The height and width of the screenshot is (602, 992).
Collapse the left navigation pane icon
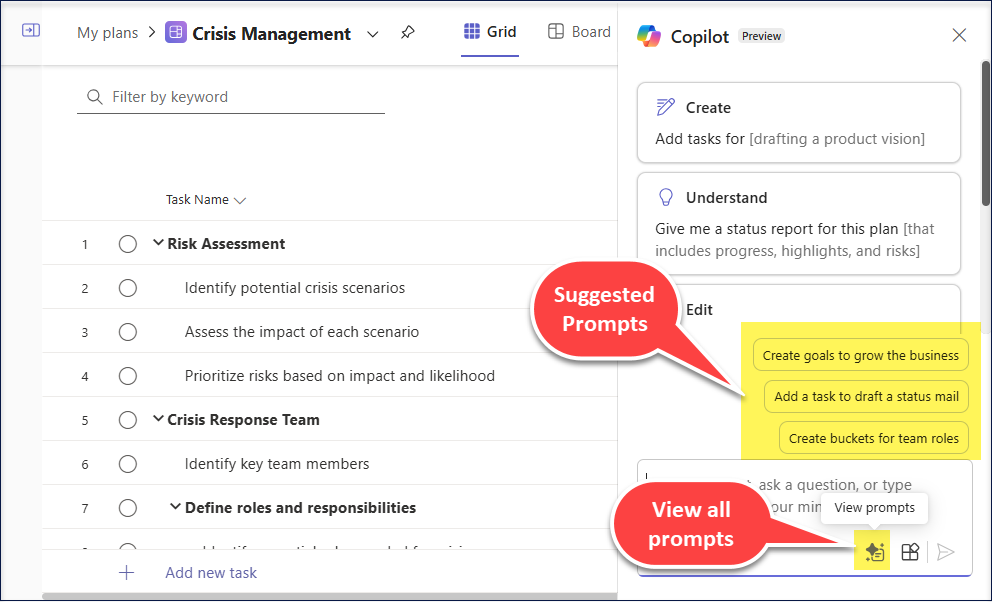(31, 31)
